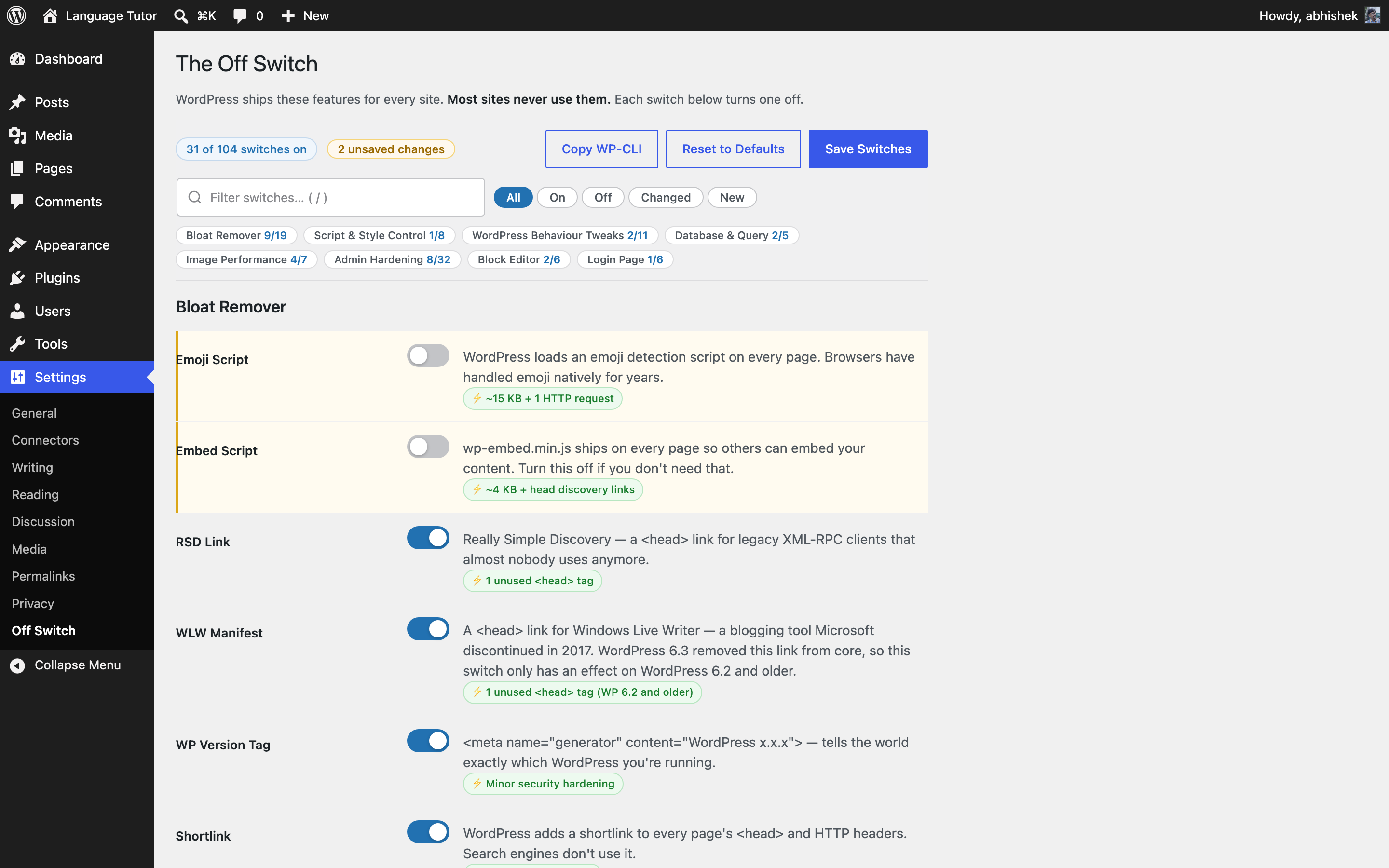Enable the Emoji Script switch
The height and width of the screenshot is (868, 1389).
428,355
